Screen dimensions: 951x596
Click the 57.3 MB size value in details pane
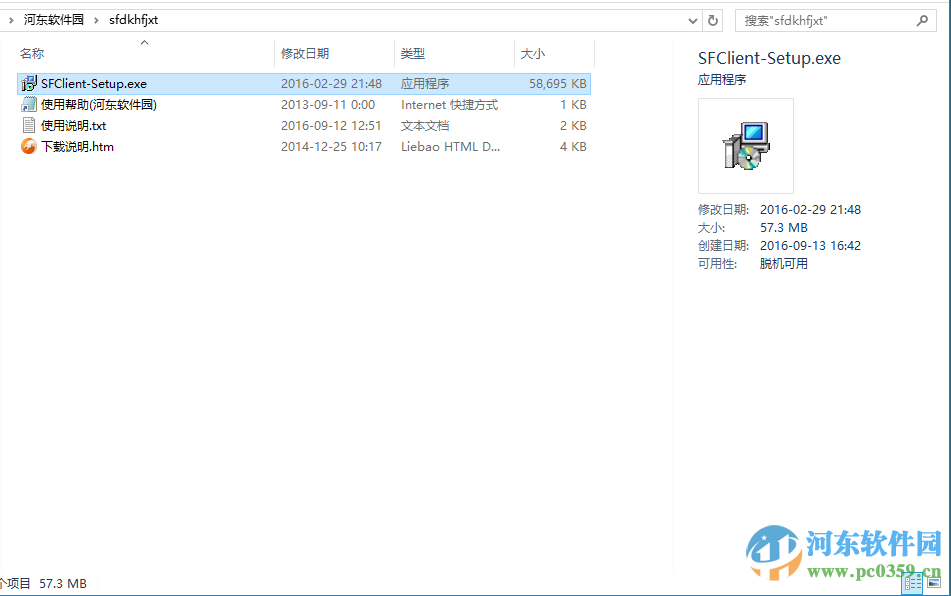(784, 227)
